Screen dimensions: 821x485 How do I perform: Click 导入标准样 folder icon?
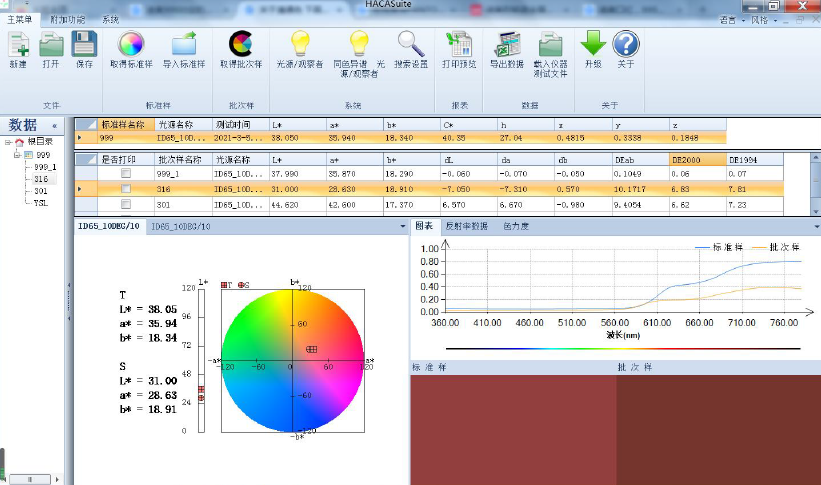click(184, 45)
